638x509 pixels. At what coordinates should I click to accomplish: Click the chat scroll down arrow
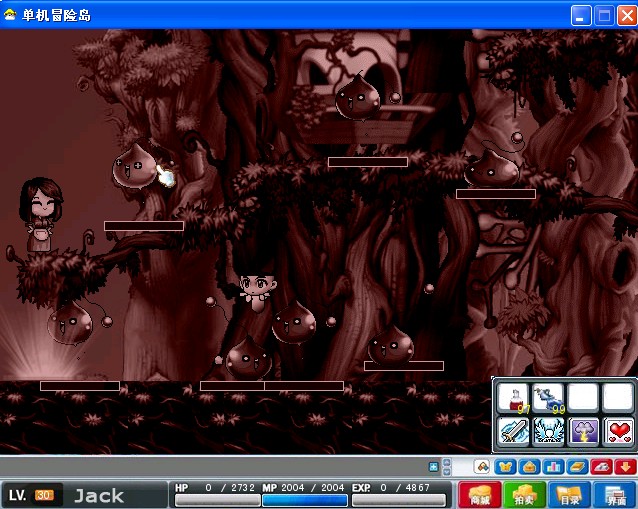pyautogui.click(x=446, y=472)
